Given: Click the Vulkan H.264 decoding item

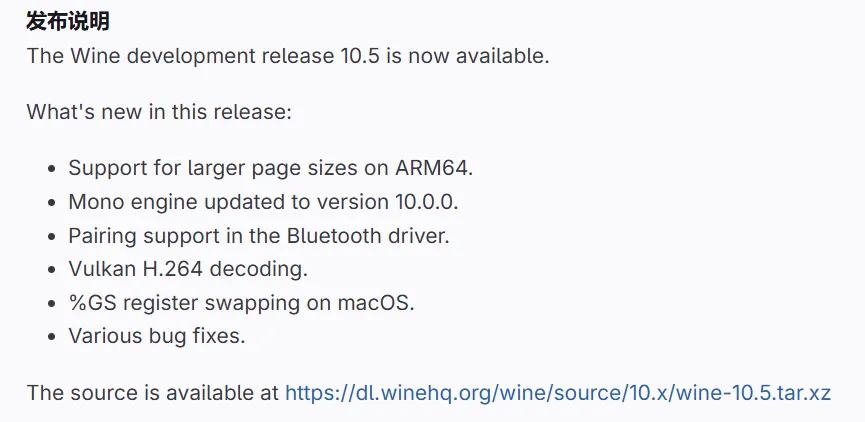Looking at the screenshot, I should (188, 269).
